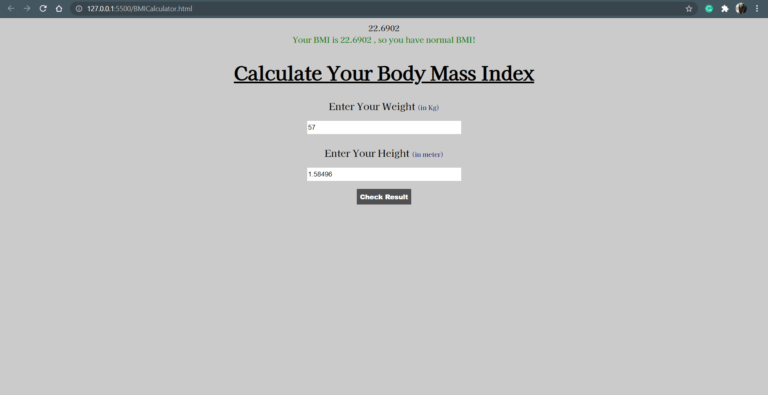This screenshot has height=395, width=768.
Task: Open the Chrome three-dot menu
Action: point(757,8)
